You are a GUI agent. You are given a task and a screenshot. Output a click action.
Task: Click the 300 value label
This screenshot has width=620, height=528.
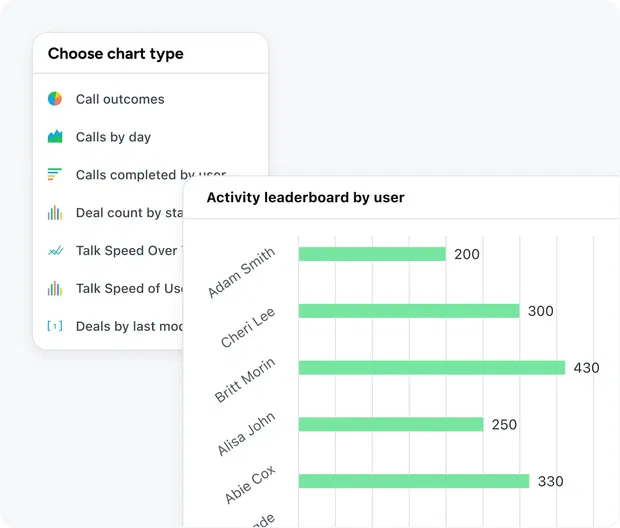541,311
